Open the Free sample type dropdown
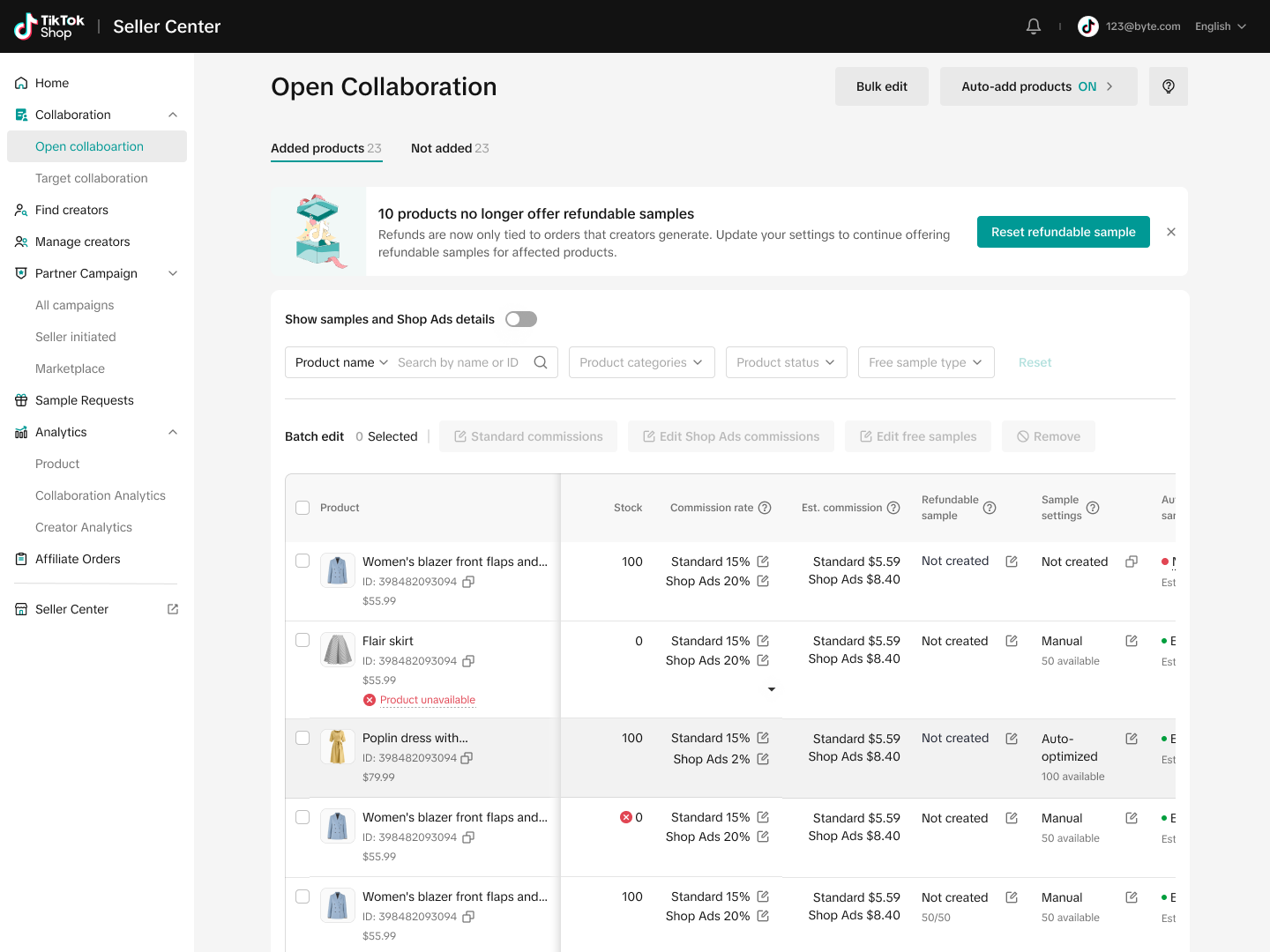The image size is (1270, 952). coord(925,362)
